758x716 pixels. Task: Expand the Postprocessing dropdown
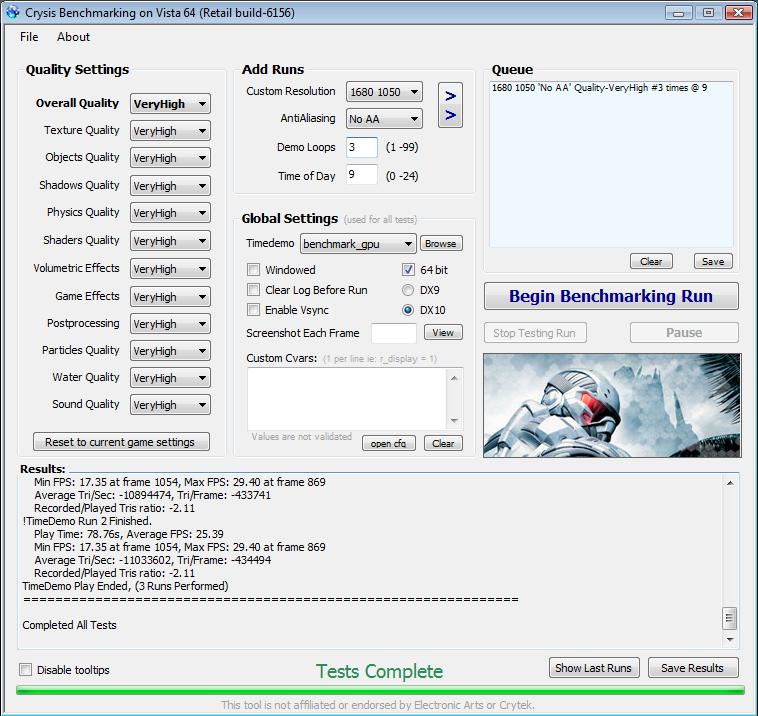tap(170, 324)
